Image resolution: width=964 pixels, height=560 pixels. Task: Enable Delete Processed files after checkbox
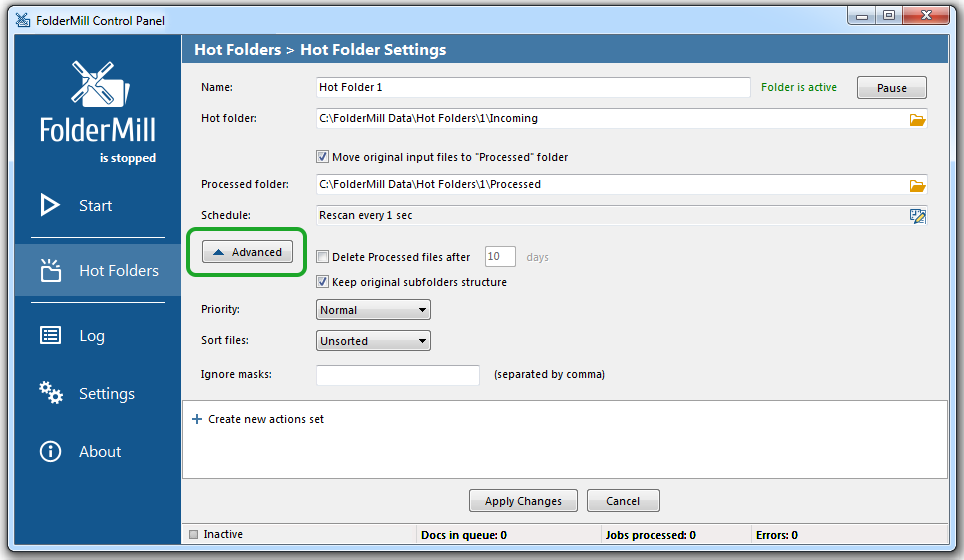tap(322, 256)
